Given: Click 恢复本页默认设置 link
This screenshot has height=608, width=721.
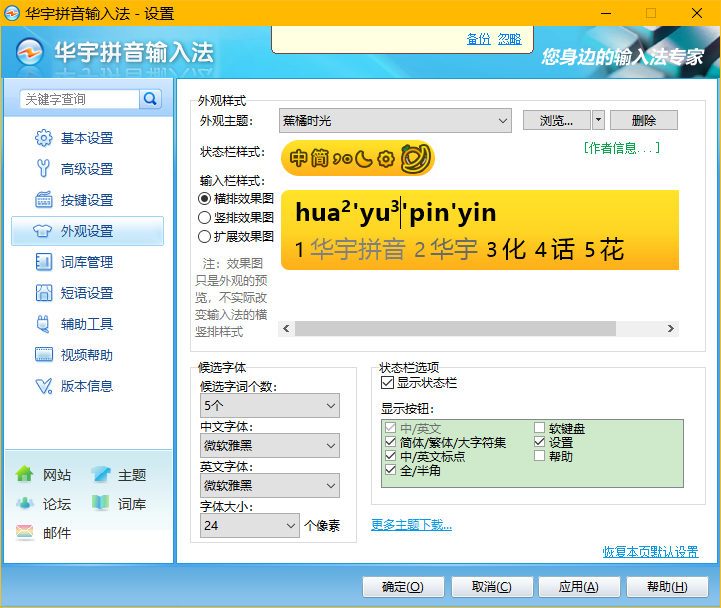Looking at the screenshot, I should 650,552.
